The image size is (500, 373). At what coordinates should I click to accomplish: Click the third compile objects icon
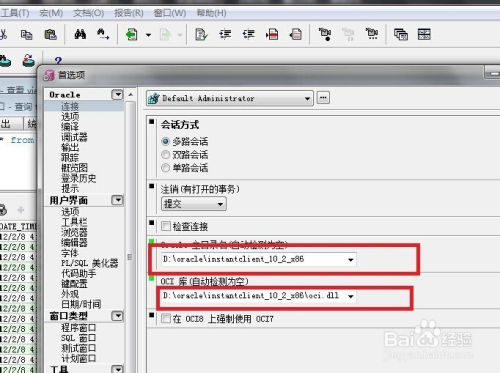(x=372, y=34)
